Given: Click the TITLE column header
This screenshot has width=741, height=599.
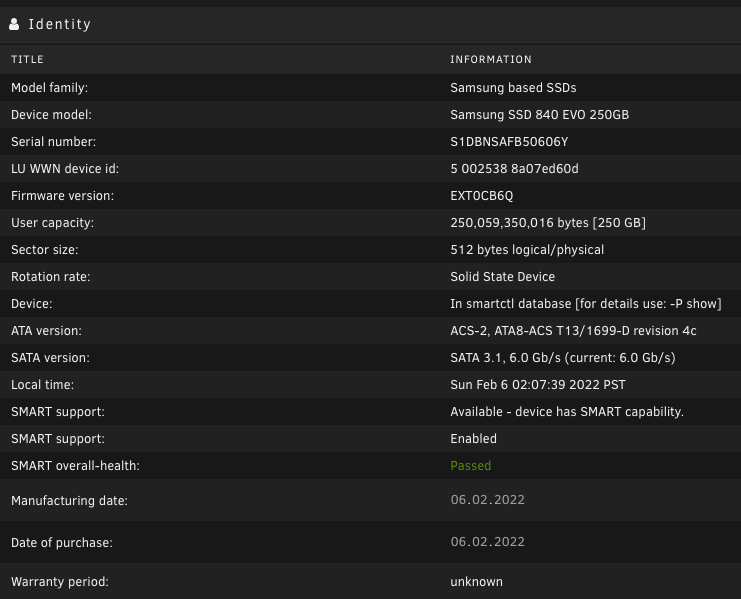Looking at the screenshot, I should pyautogui.click(x=27, y=59).
